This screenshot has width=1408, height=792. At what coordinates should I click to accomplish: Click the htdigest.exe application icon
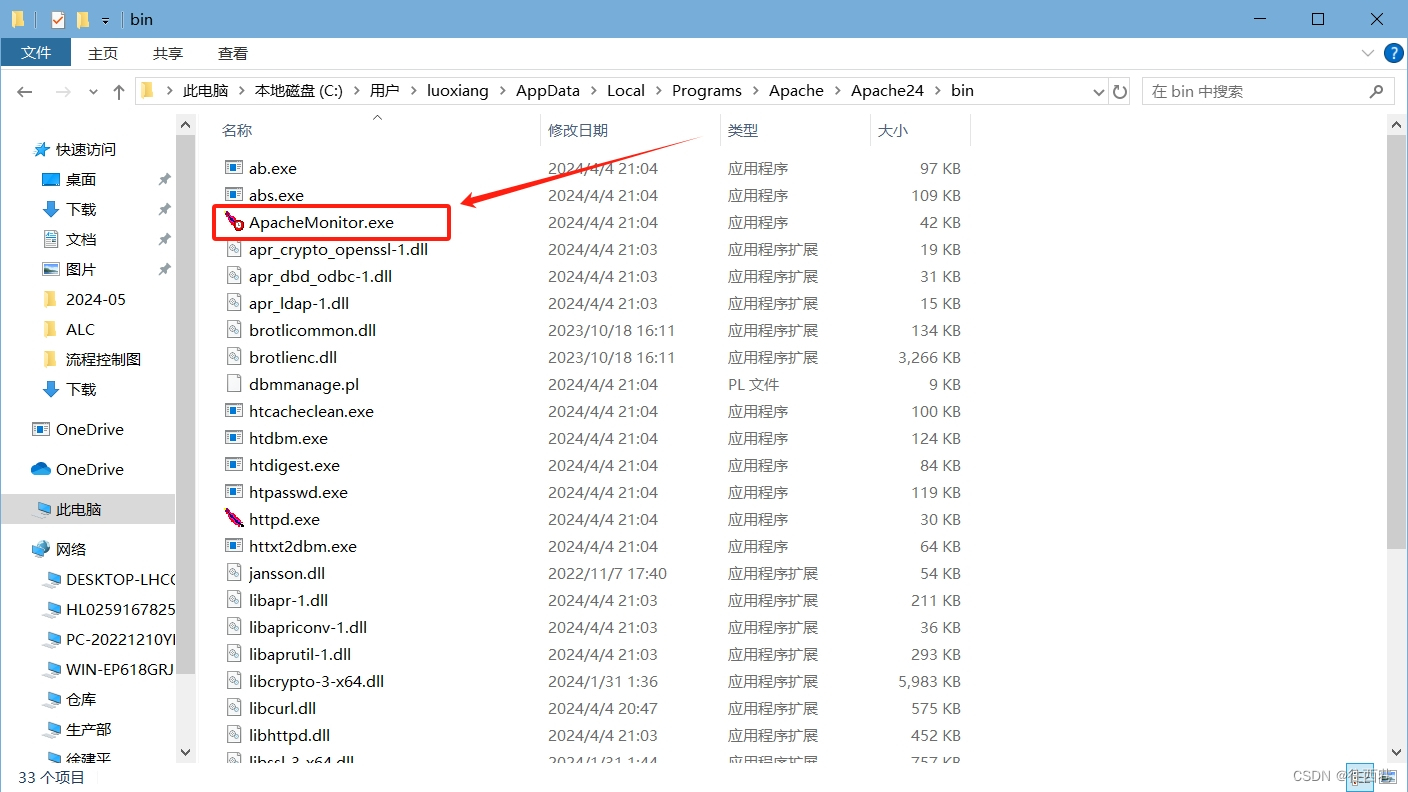point(234,465)
